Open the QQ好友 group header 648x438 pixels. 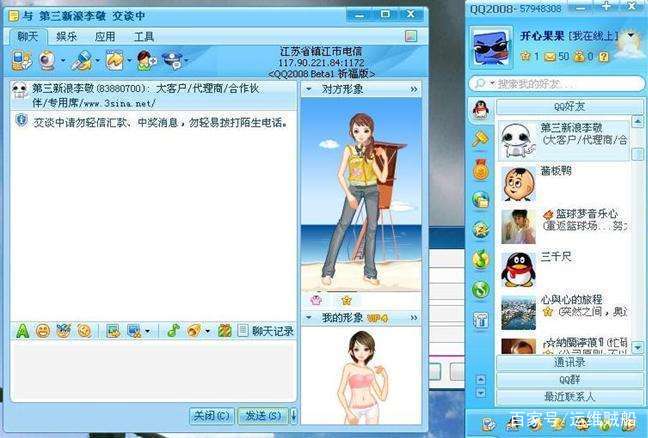[569, 107]
